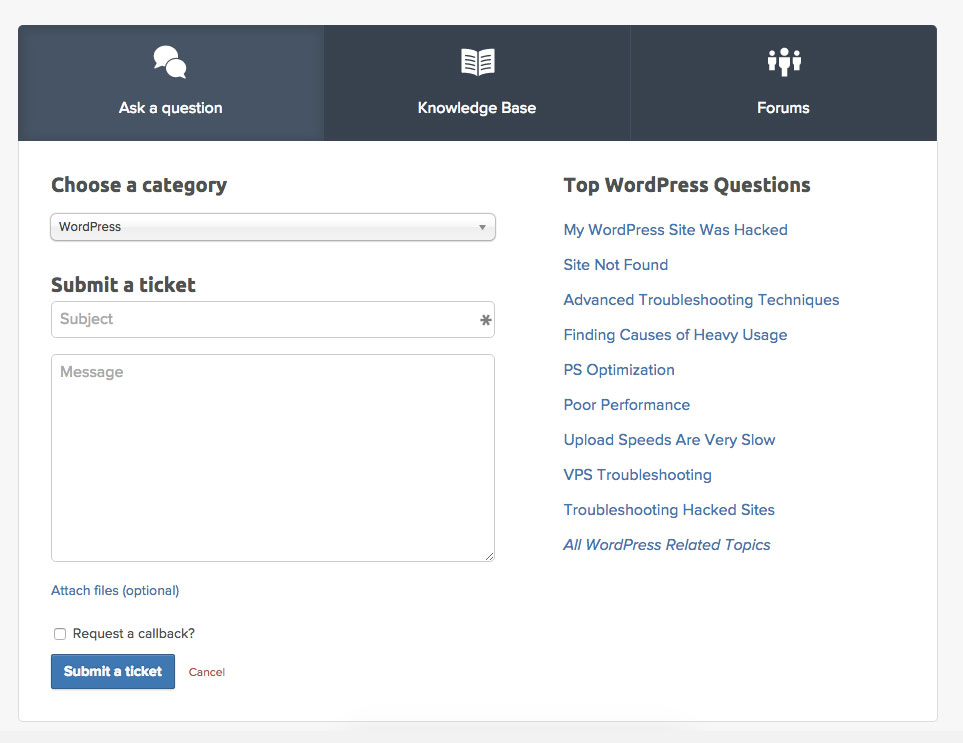Open the VPS Troubleshooting article
This screenshot has height=743, width=963.
pyautogui.click(x=637, y=475)
